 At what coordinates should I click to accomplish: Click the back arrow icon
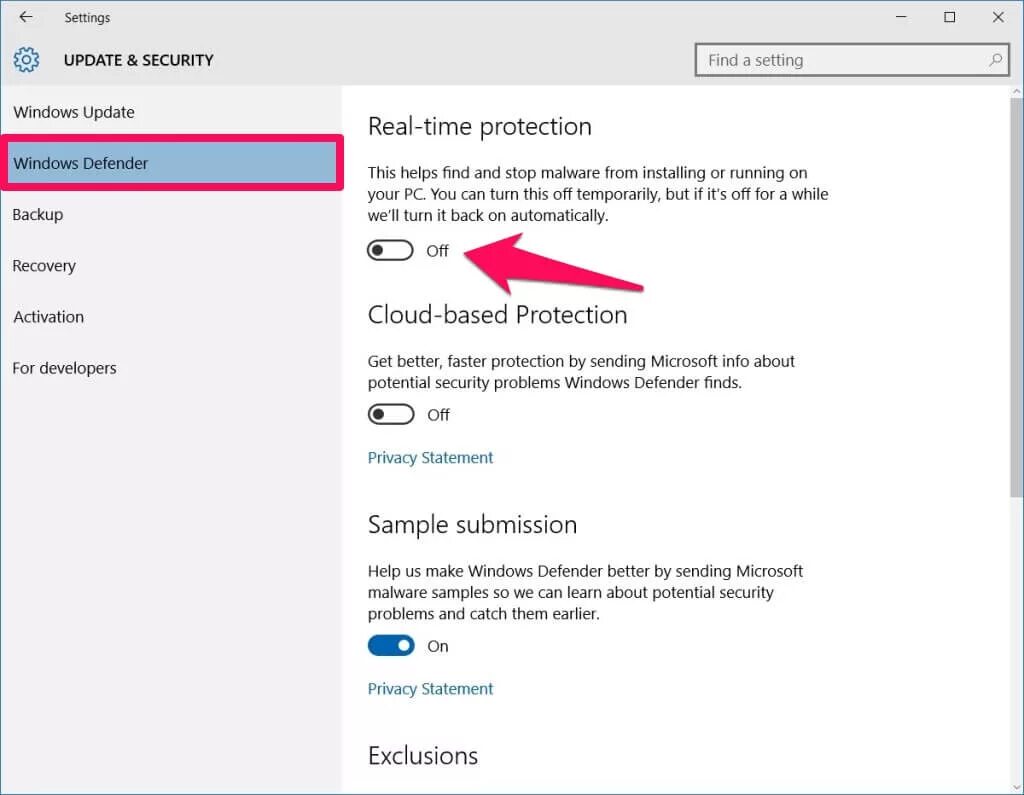coord(26,17)
